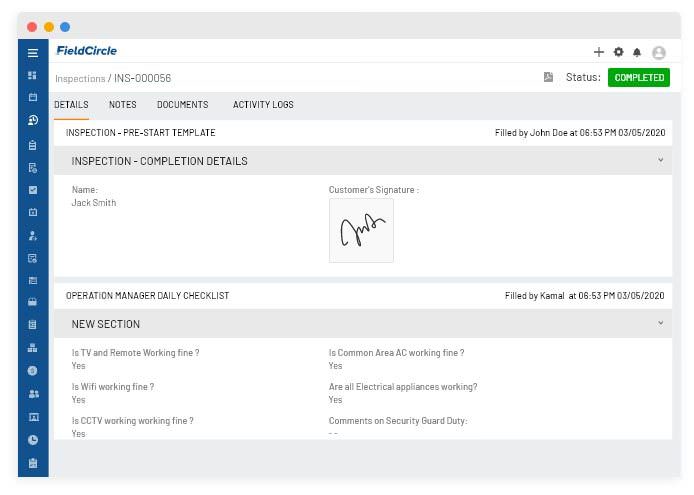This screenshot has height=495, width=694.
Task: Open the dashboard grid icon in sidebar
Action: point(32,75)
